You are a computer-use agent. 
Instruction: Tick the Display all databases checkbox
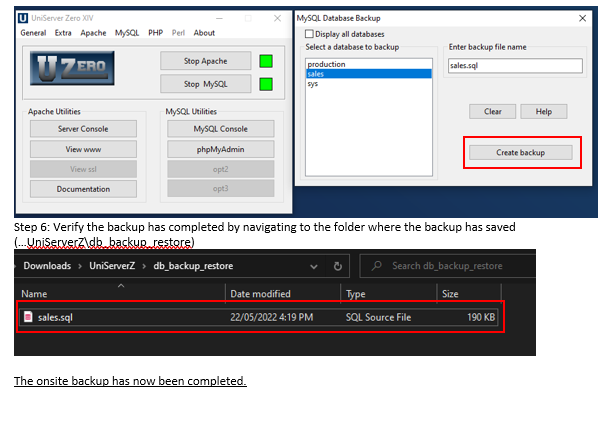[309, 34]
